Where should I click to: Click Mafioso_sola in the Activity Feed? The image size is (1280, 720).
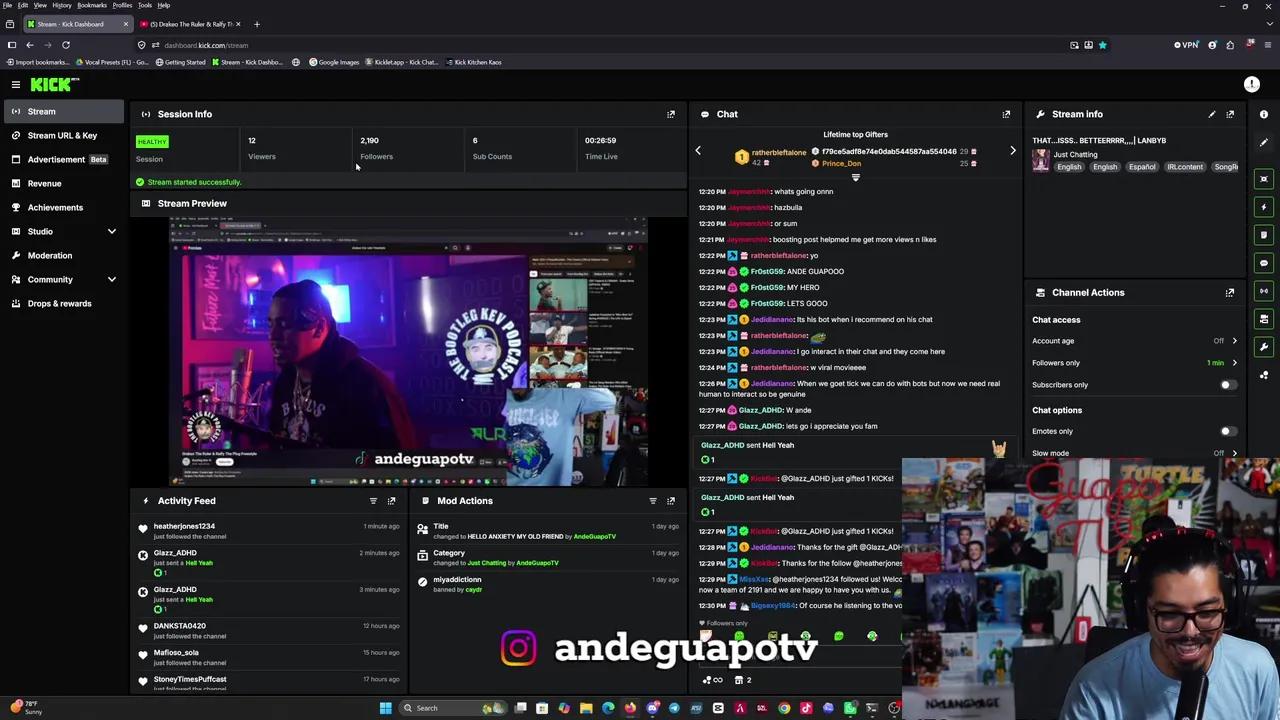pyautogui.click(x=176, y=653)
